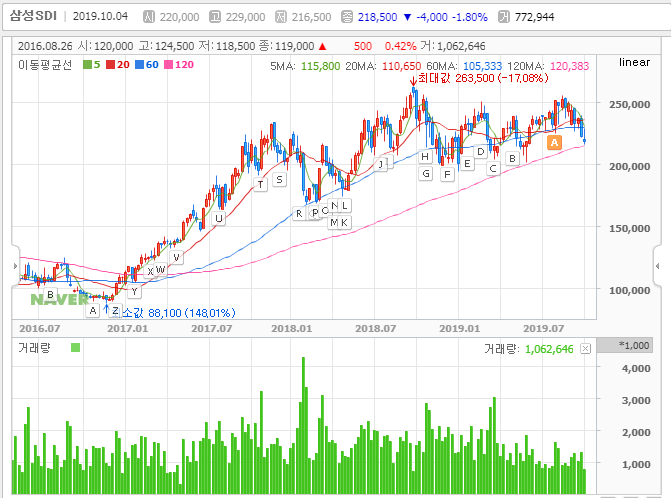Click the closing price icon beside 218,500
671x498 pixels.
point(347,17)
